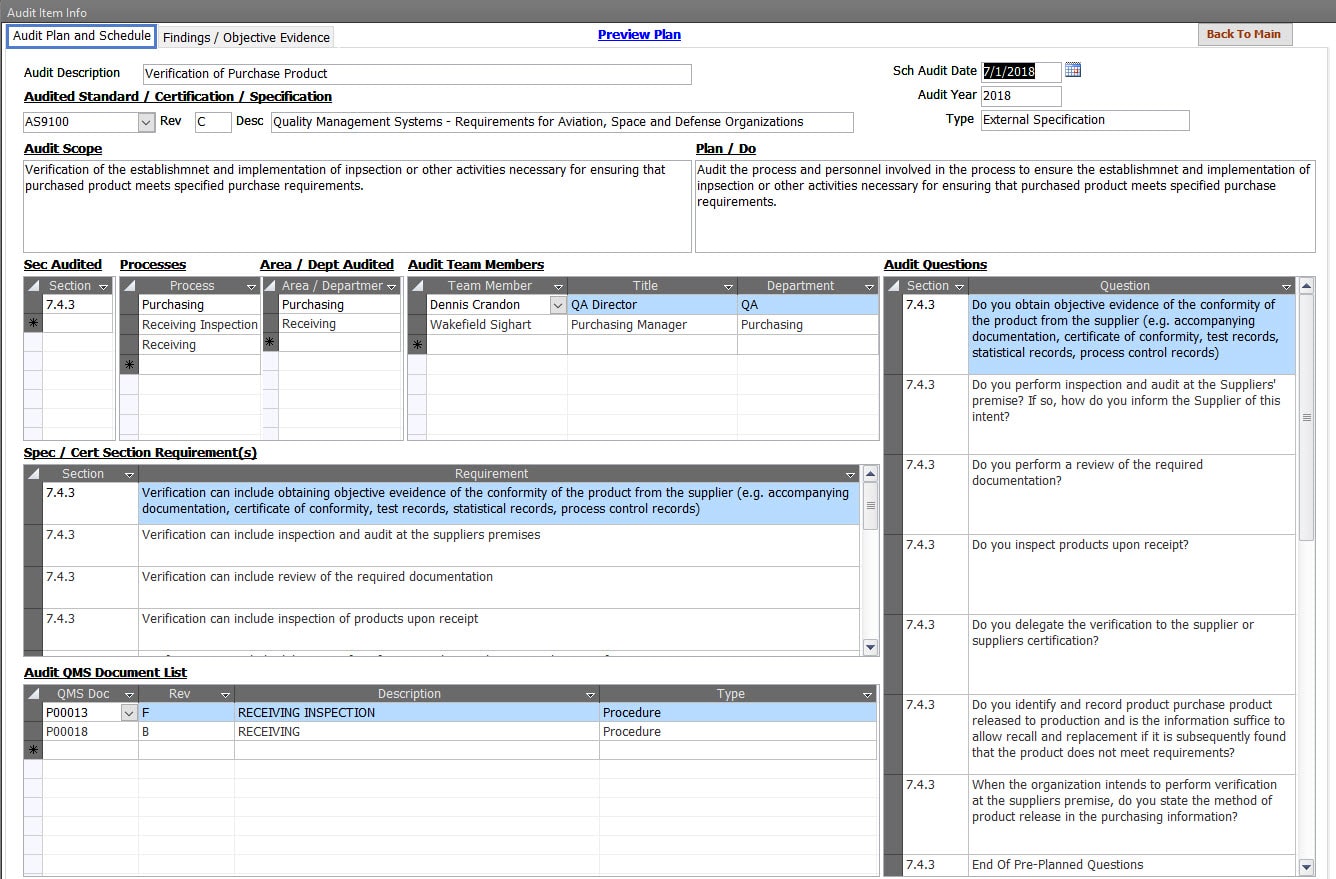Click the new row asterisk in Processes grid
This screenshot has height=879, width=1336.
pyautogui.click(x=129, y=365)
